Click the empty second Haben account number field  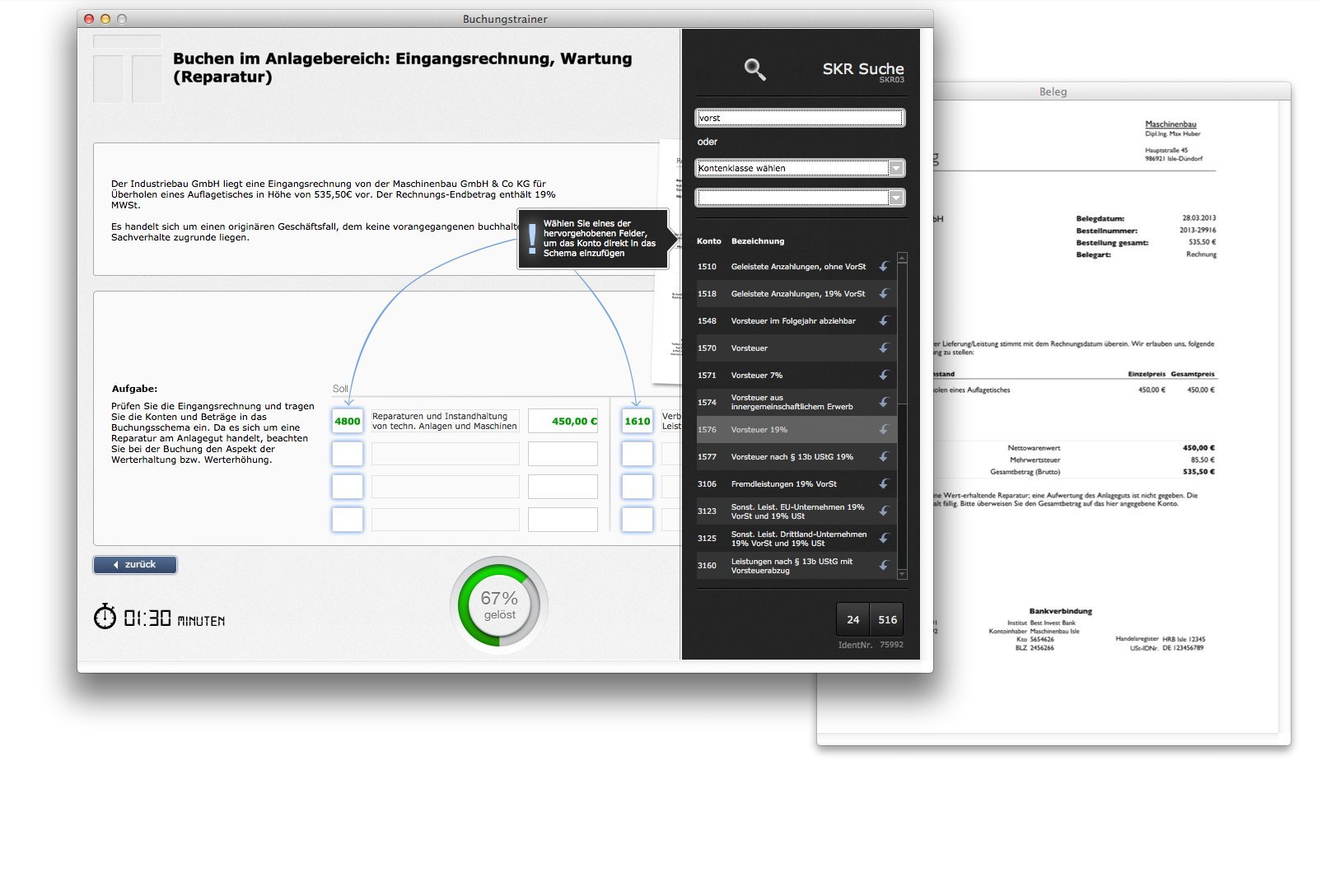click(x=638, y=454)
